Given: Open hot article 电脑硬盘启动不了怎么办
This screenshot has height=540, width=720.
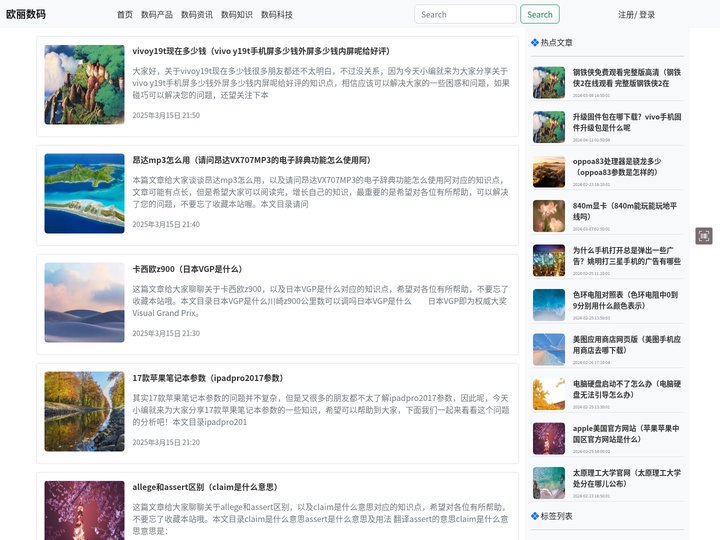Looking at the screenshot, I should coord(626,389).
